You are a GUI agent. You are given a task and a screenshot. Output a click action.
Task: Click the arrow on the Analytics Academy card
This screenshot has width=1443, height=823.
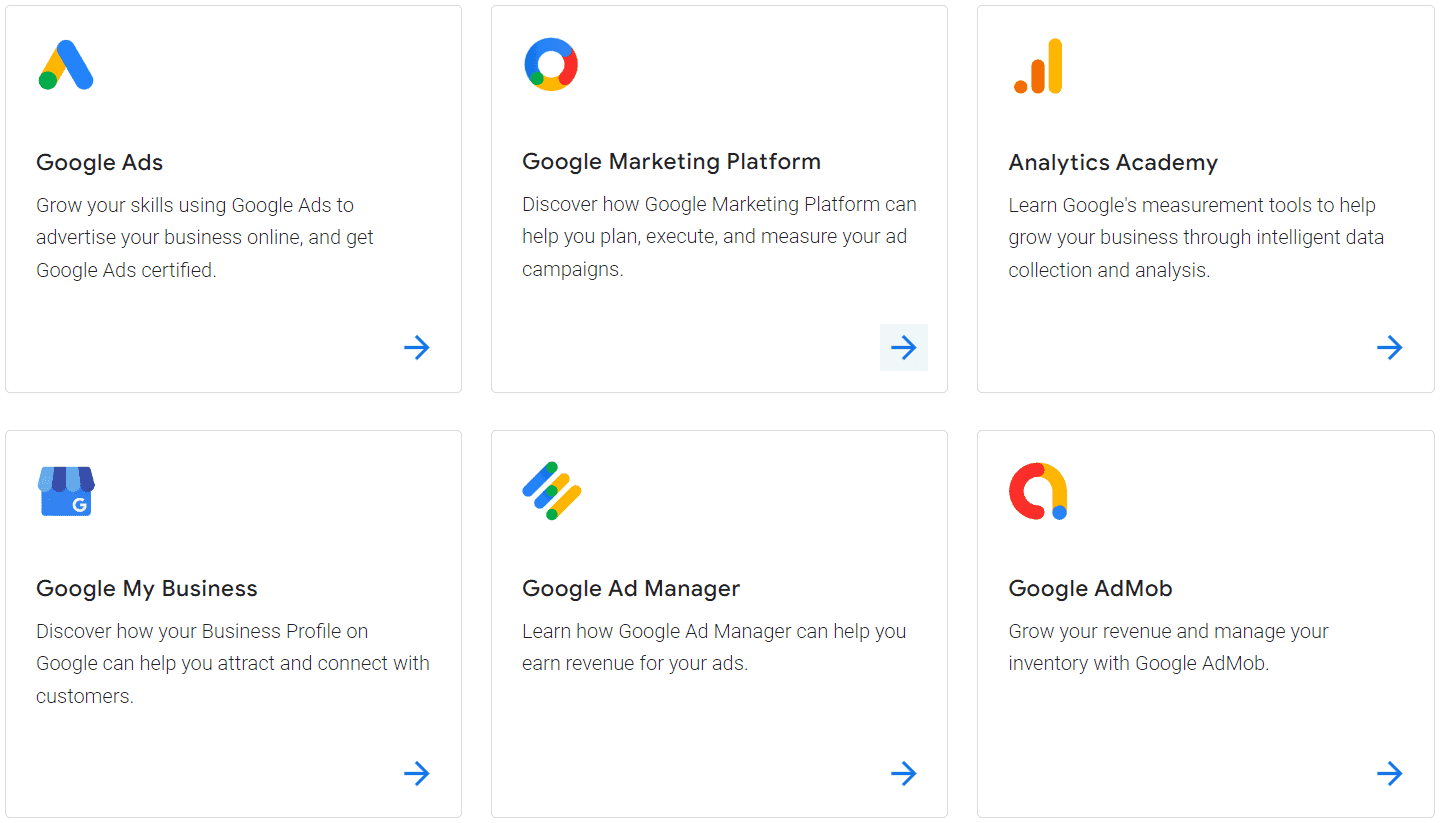pos(1389,347)
